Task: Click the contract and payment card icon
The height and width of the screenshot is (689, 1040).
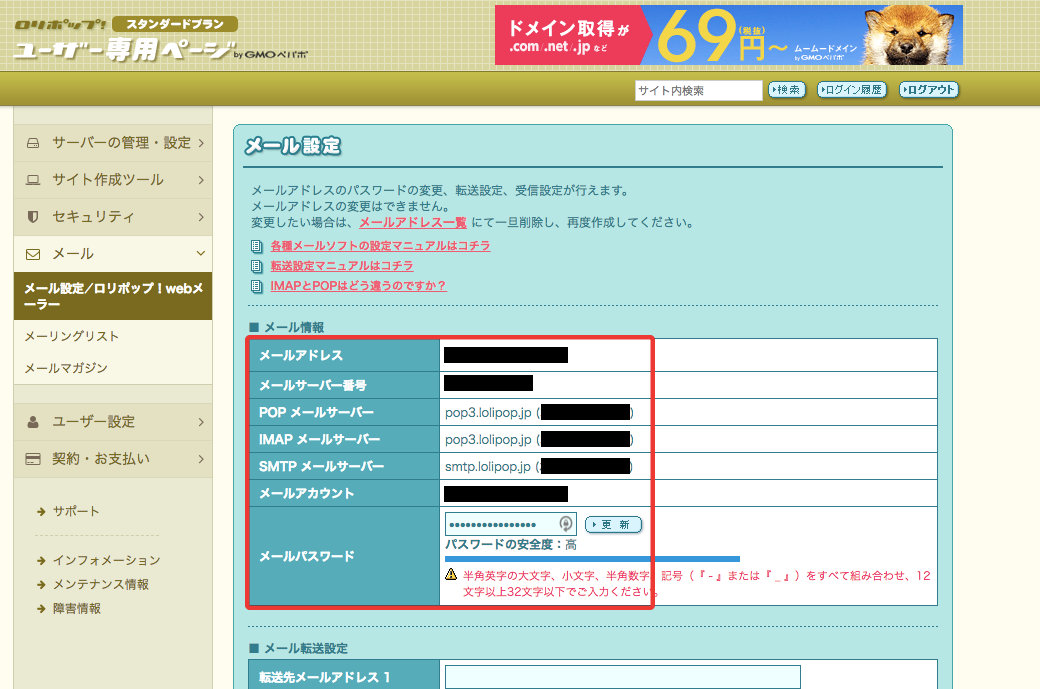Action: click(33, 459)
